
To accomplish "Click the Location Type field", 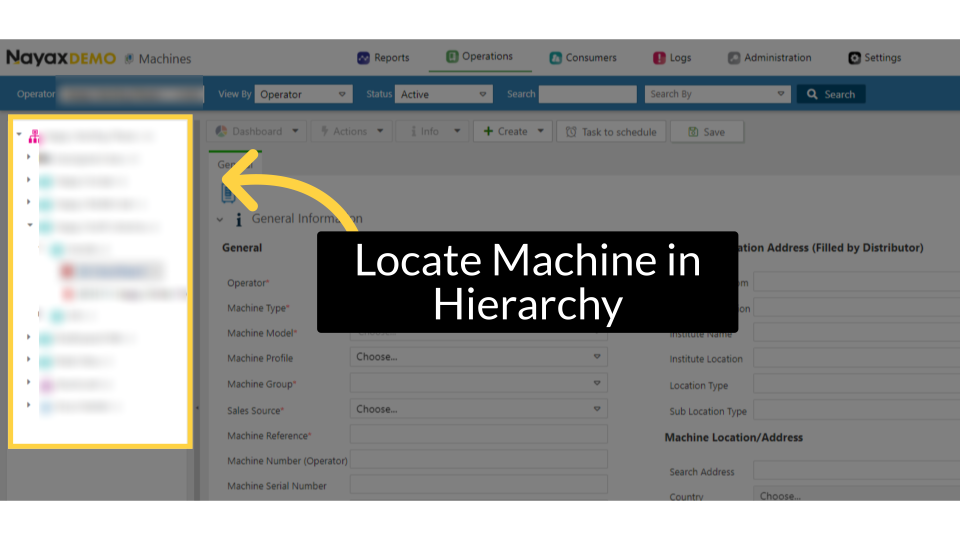I will 857,384.
